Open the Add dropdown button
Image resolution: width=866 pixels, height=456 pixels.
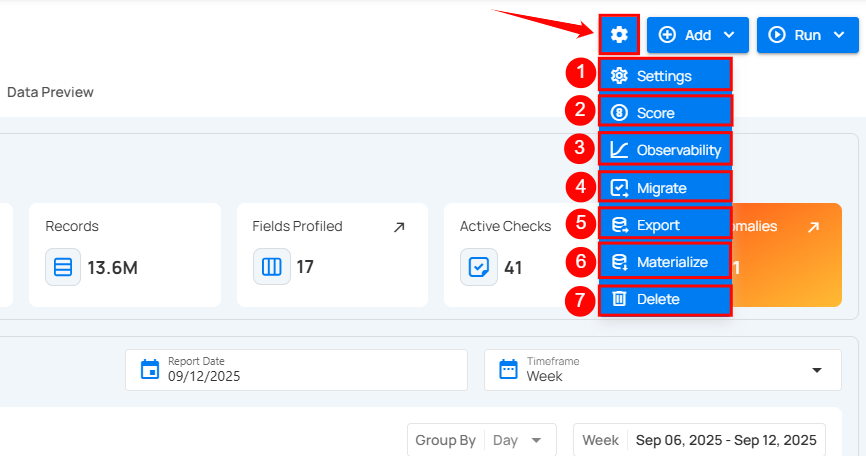[x=697, y=35]
